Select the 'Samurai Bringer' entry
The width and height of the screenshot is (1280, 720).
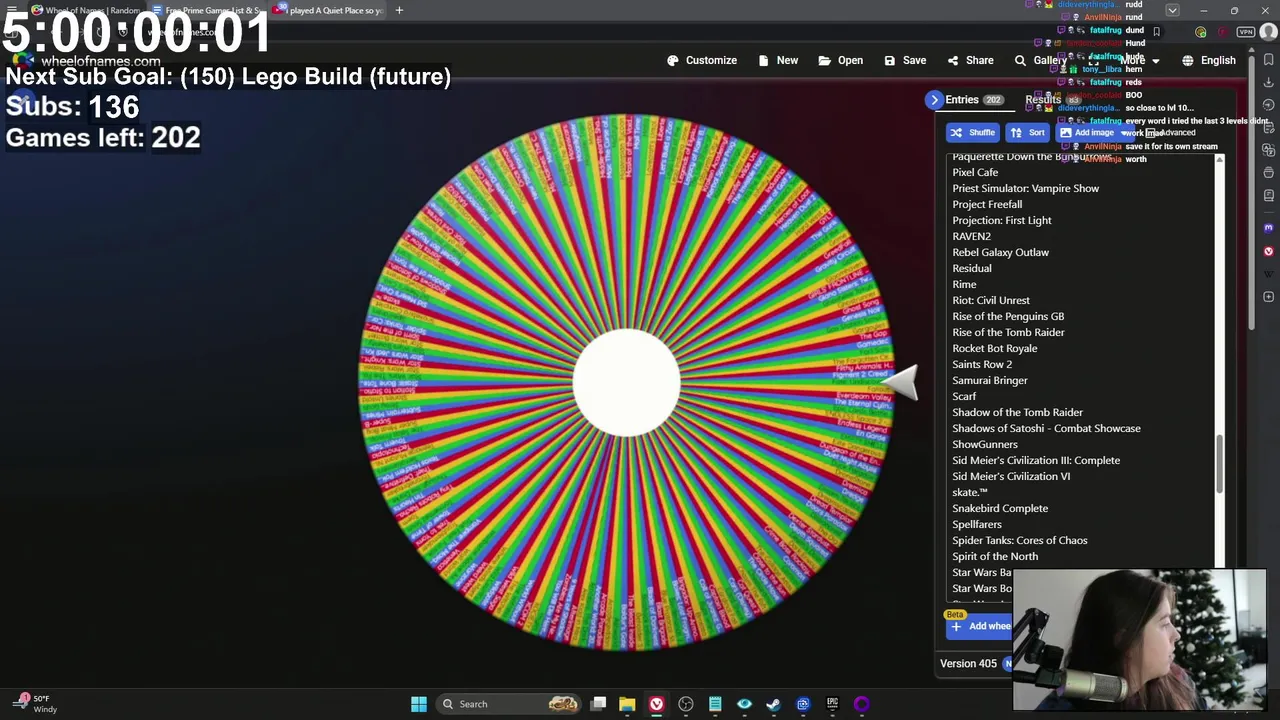[989, 380]
